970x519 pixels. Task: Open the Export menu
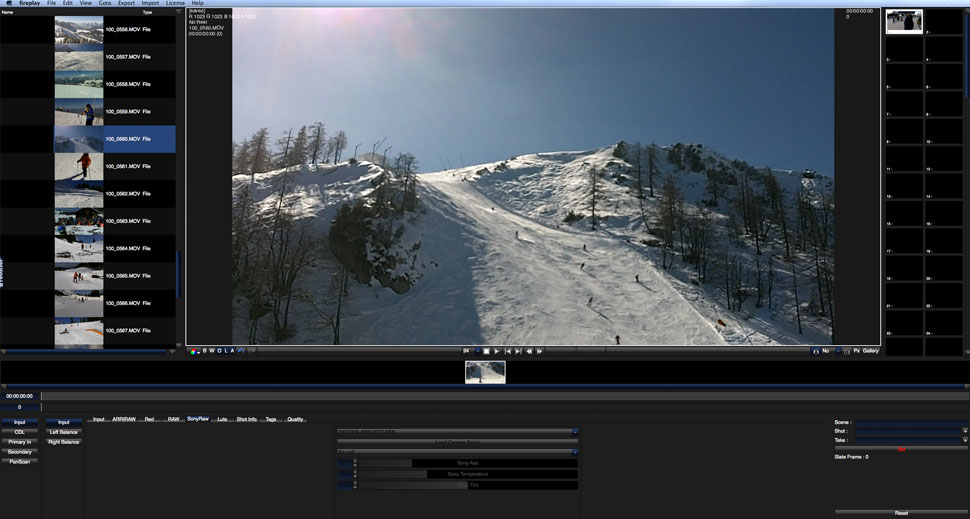126,3
